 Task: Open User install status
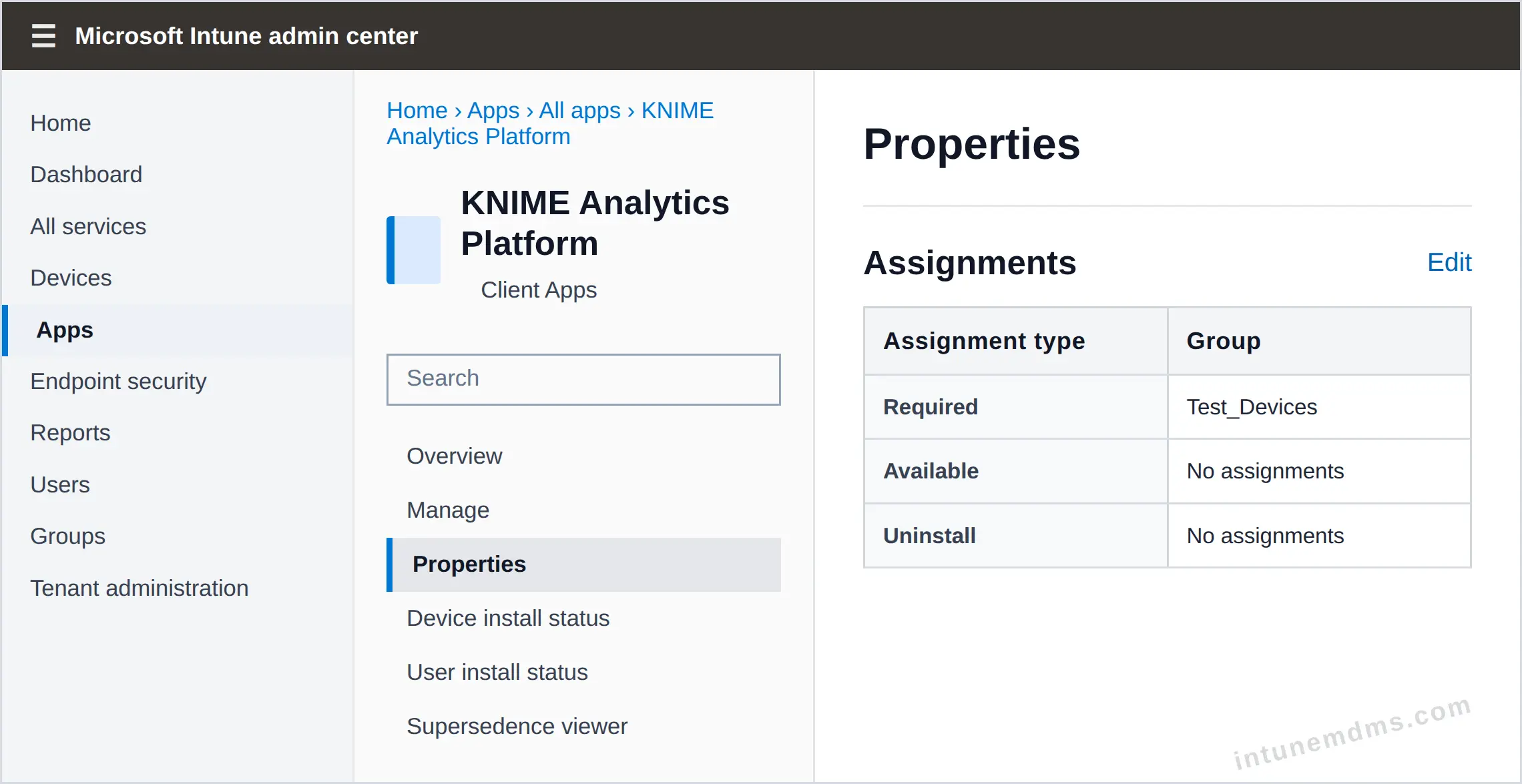pos(497,672)
